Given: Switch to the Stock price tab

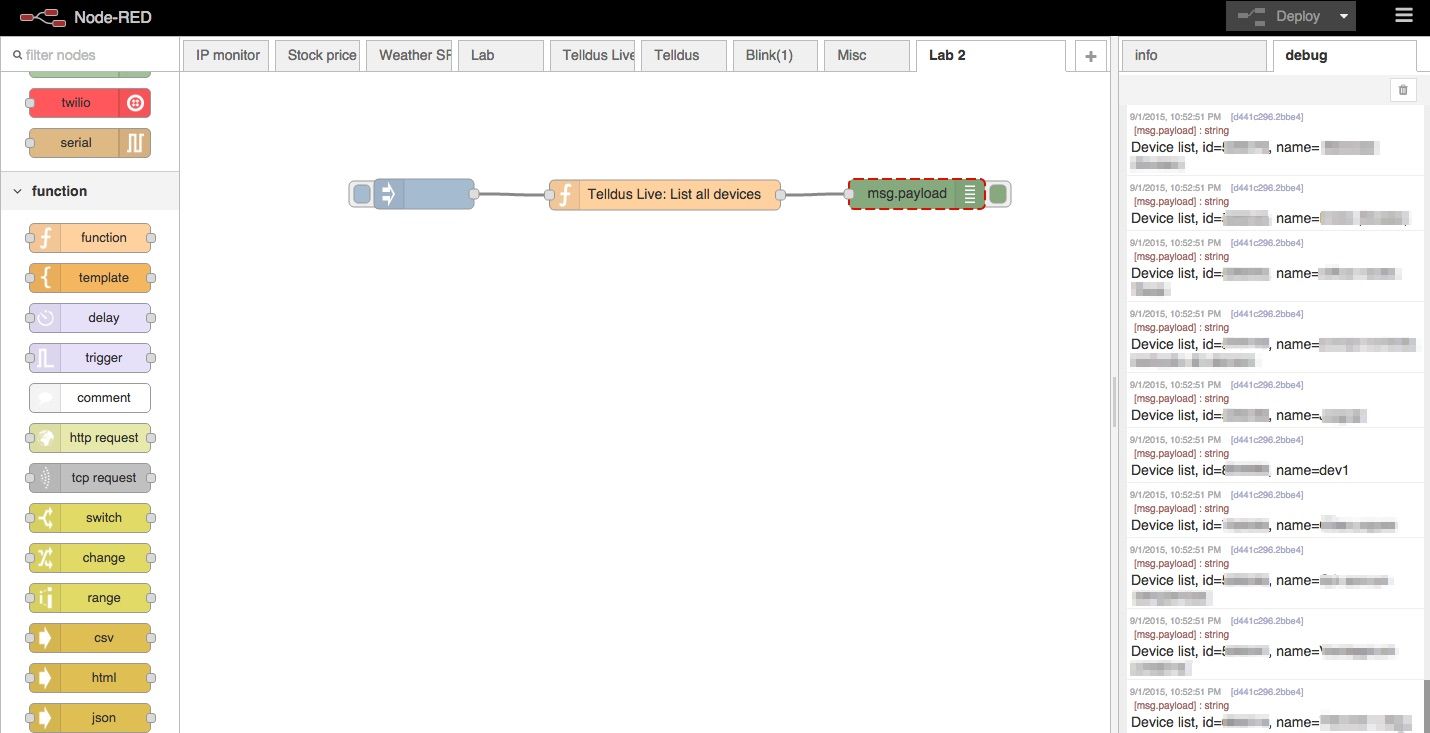Looking at the screenshot, I should click(319, 55).
